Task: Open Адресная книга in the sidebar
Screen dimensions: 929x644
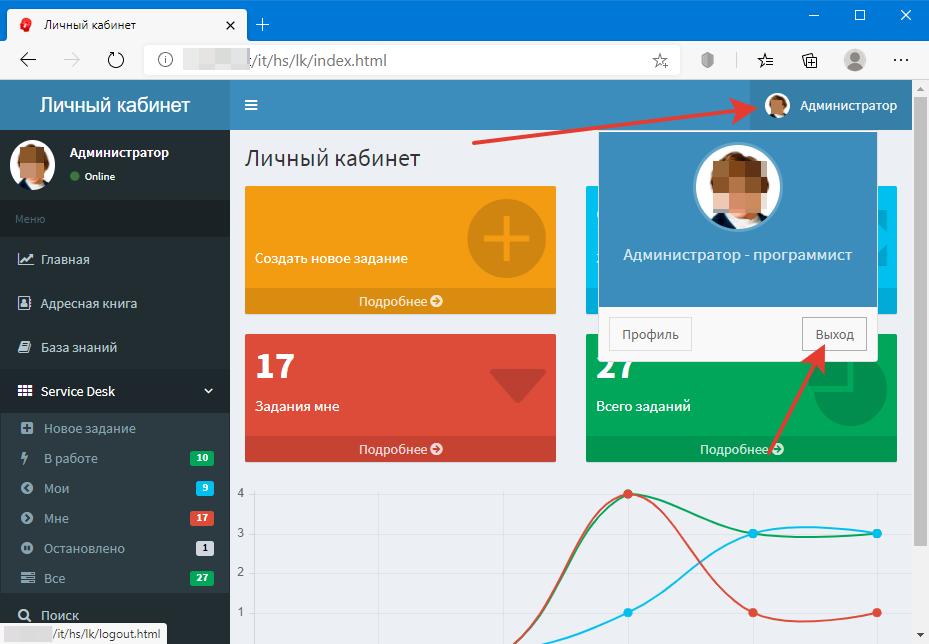Action: [88, 303]
